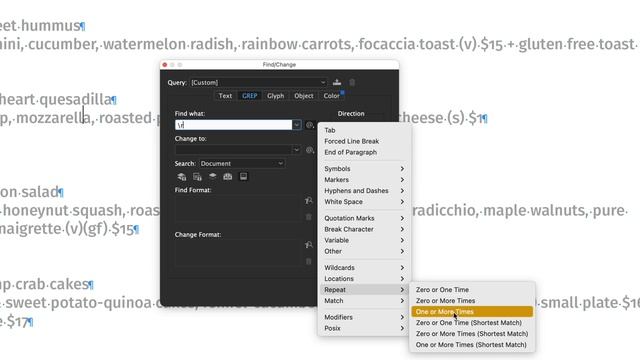Screen dimensions: 640x360
Task: Choose End of Paragraph menu entry
Action: [364, 152]
